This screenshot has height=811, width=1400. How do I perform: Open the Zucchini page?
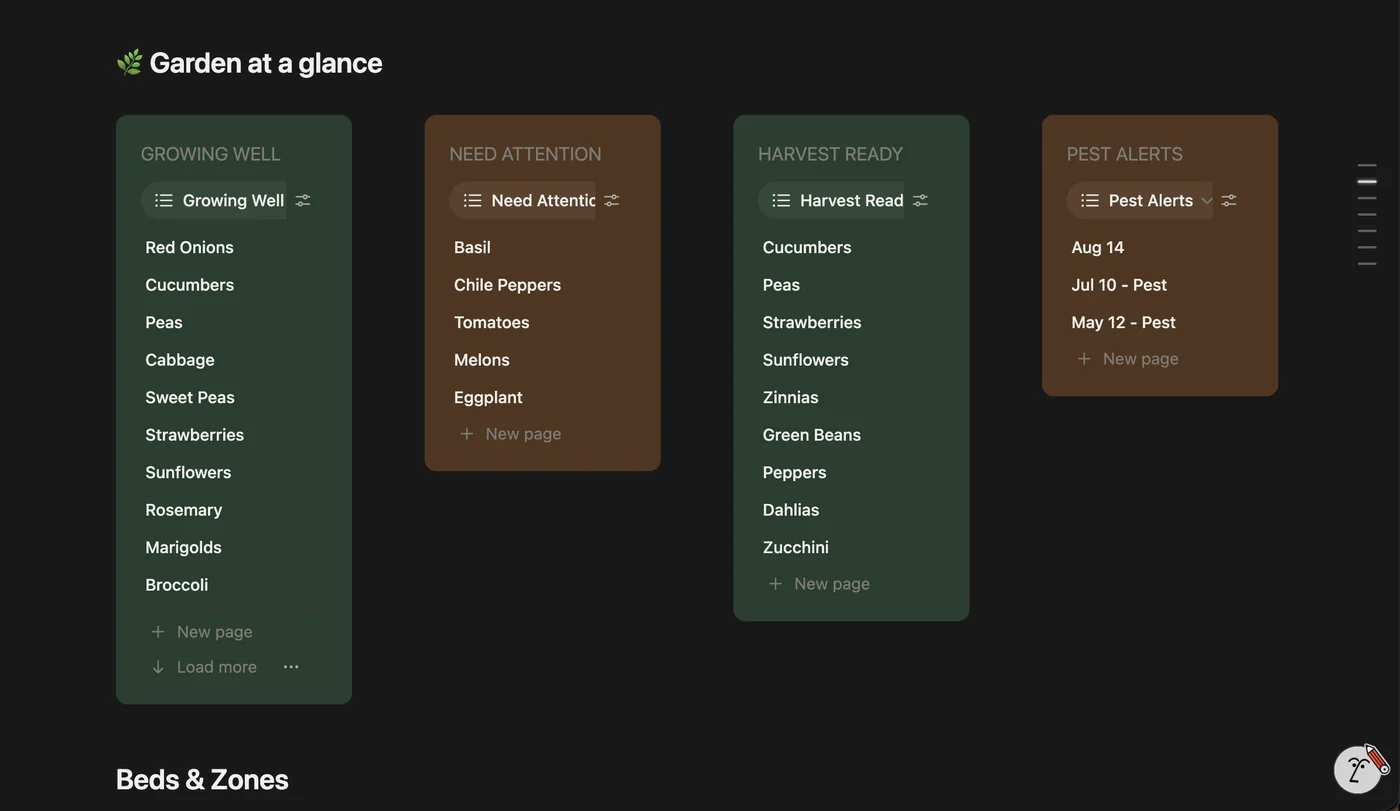796,547
